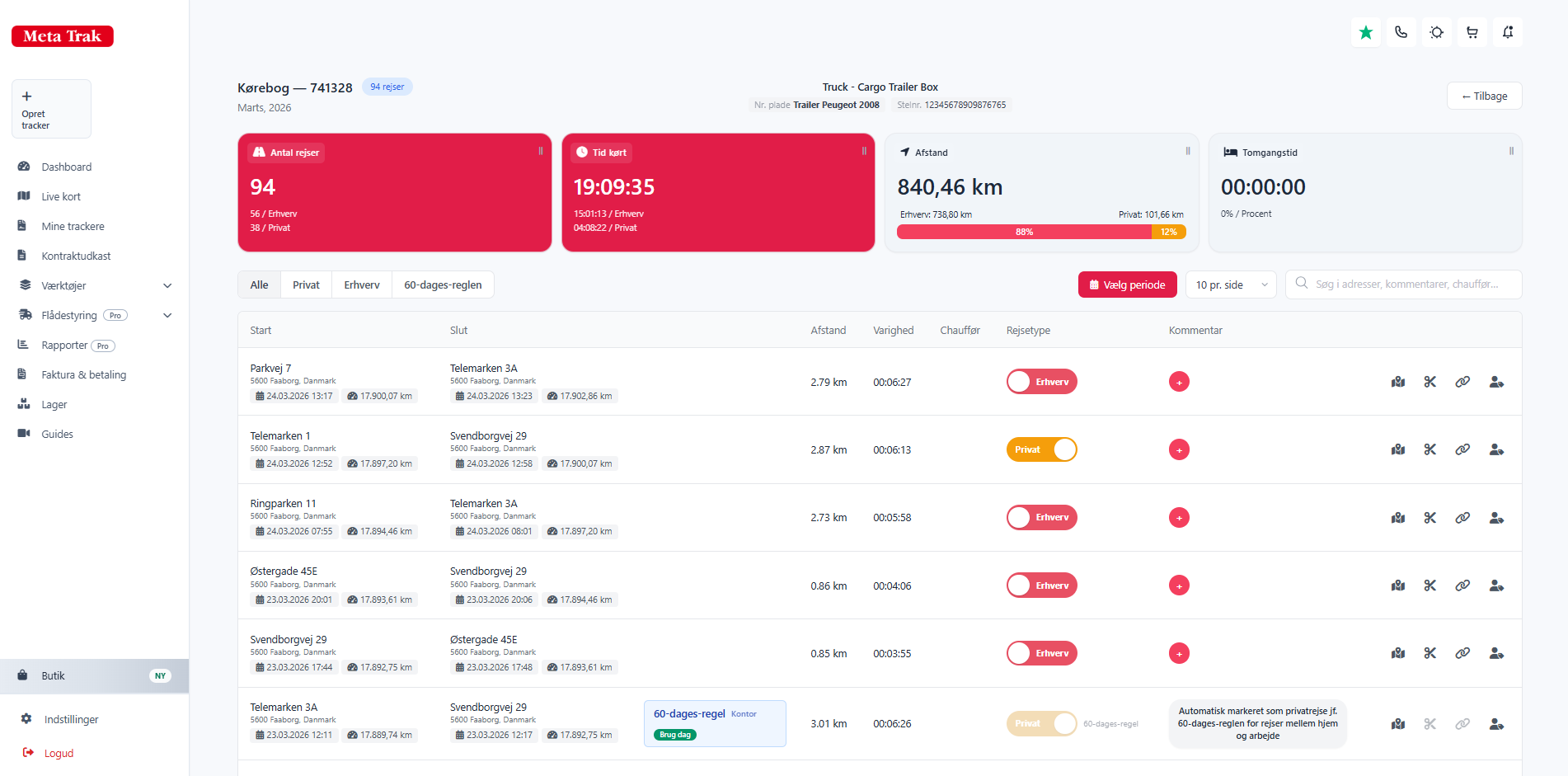The width and height of the screenshot is (1568, 776).
Task: Show the Parkvej 7 trip on map
Action: (1398, 382)
